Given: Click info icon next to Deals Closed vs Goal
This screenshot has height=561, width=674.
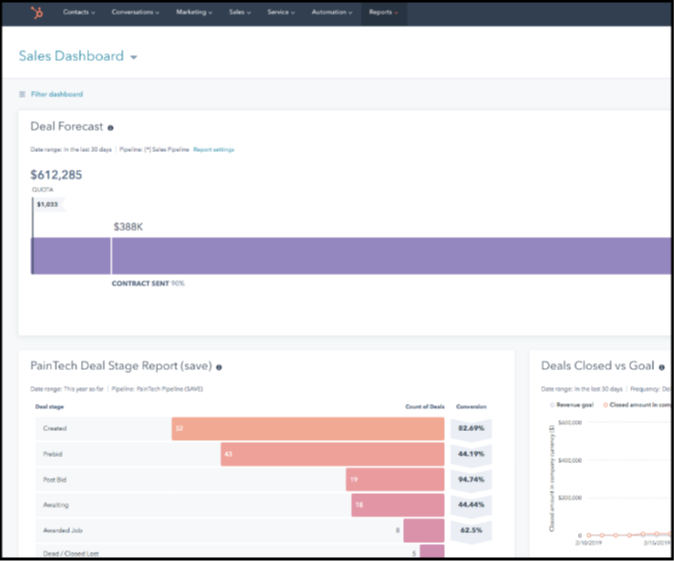Looking at the screenshot, I should pyautogui.click(x=669, y=367).
